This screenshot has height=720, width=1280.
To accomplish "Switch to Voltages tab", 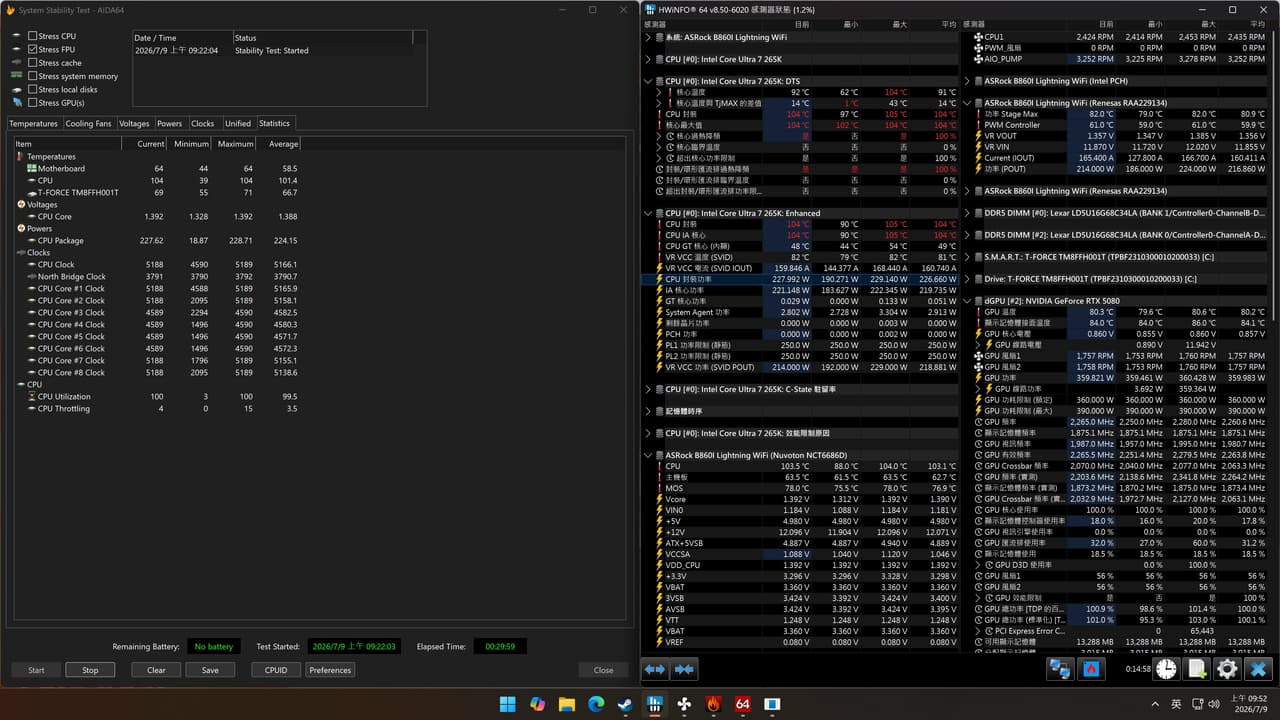I will click(134, 124).
